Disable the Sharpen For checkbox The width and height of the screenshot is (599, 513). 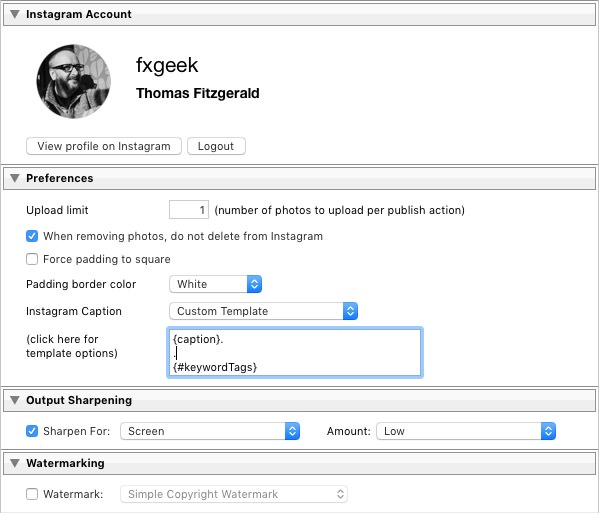pyautogui.click(x=32, y=431)
